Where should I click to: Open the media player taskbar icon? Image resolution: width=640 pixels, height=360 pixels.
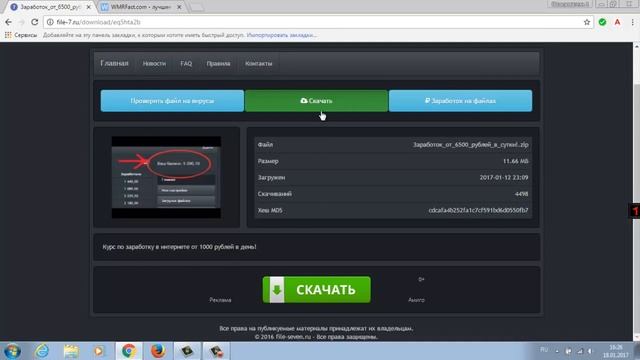tap(99, 351)
